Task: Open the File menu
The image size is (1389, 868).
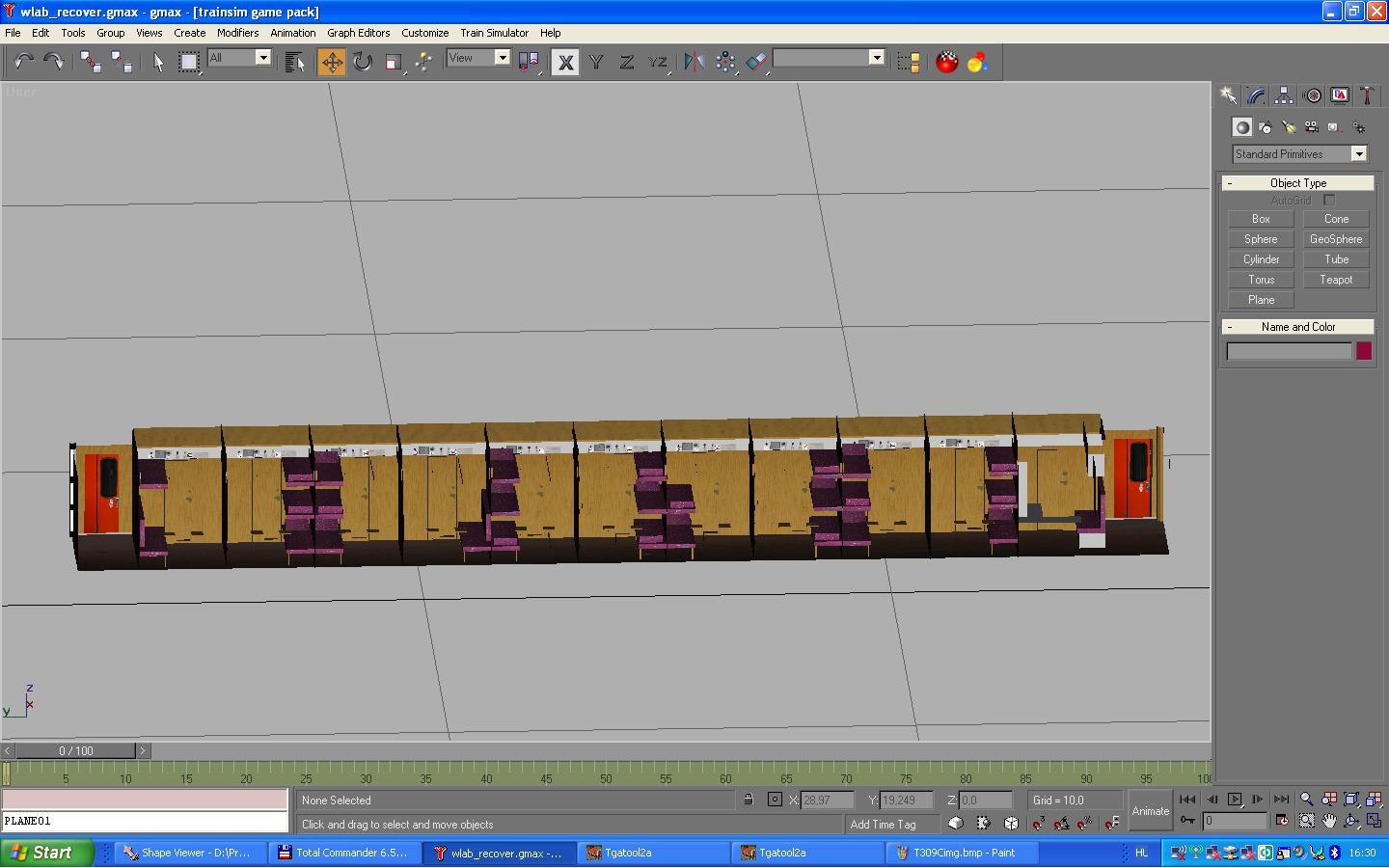Action: point(13,33)
